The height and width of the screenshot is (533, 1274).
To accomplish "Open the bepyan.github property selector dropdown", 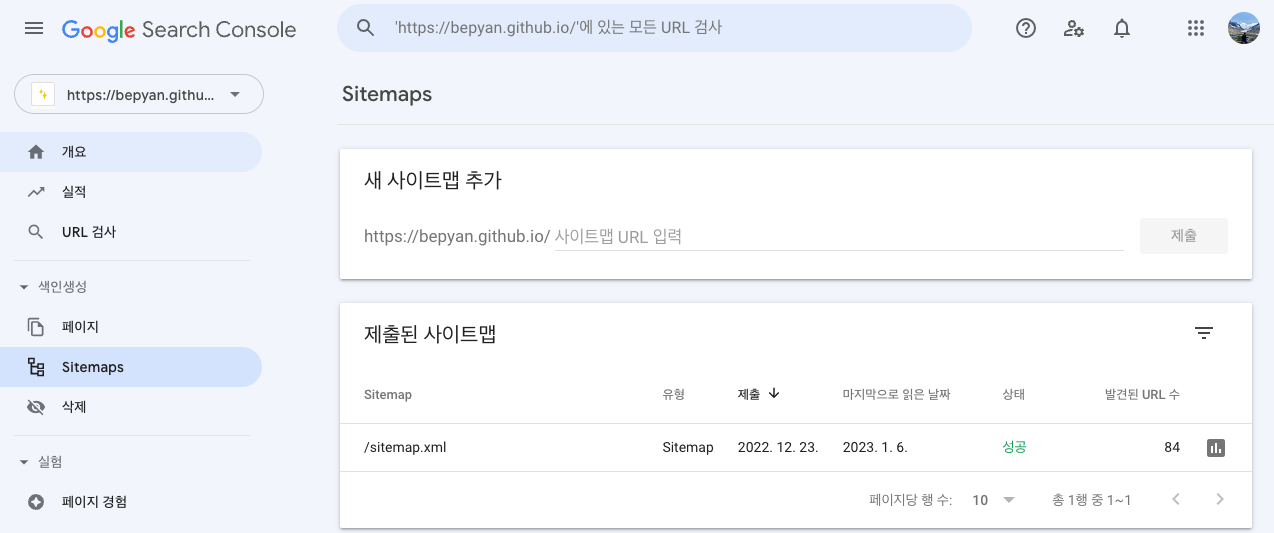I will click(x=139, y=95).
